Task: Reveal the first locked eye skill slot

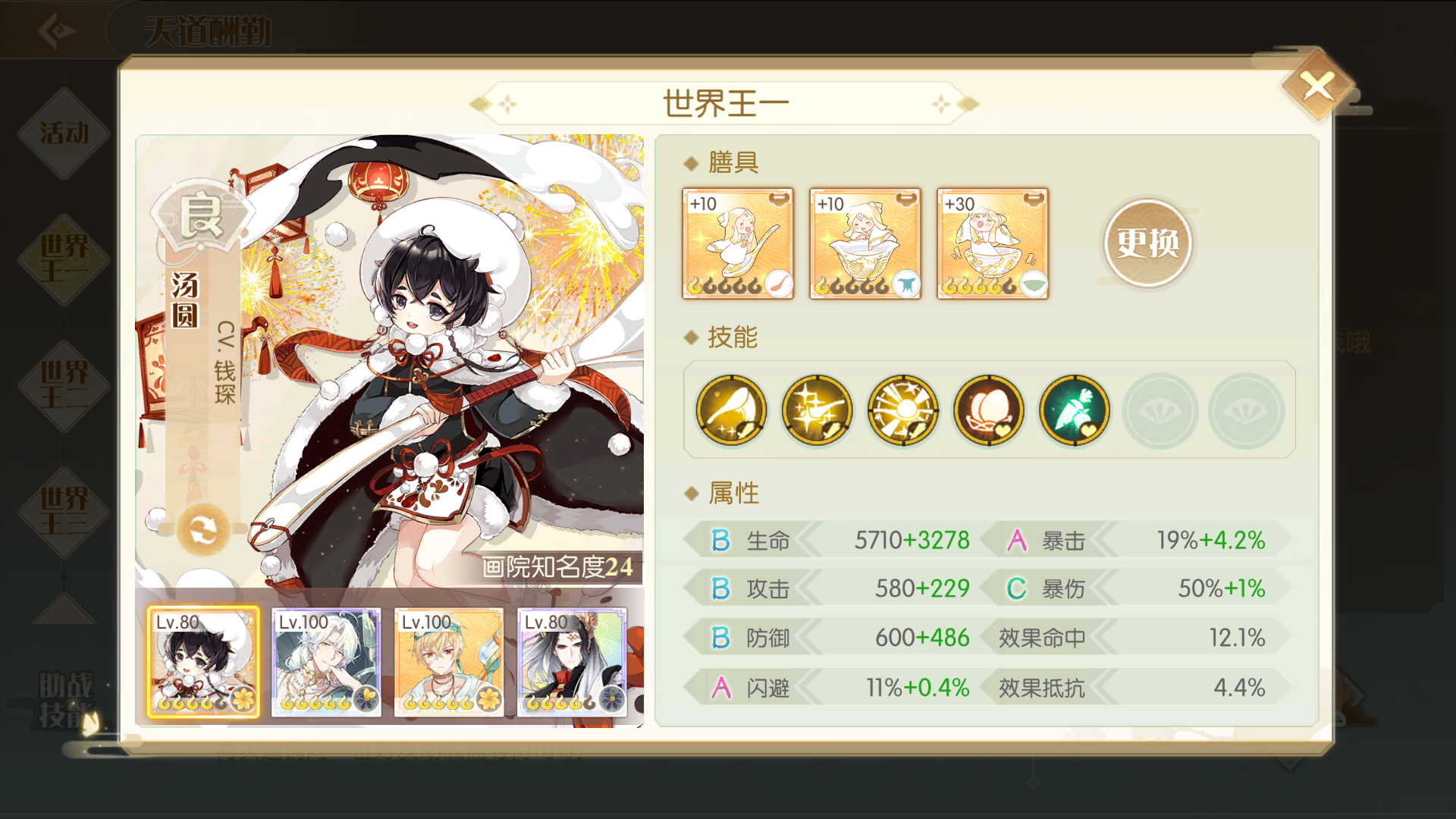Action: [1160, 411]
